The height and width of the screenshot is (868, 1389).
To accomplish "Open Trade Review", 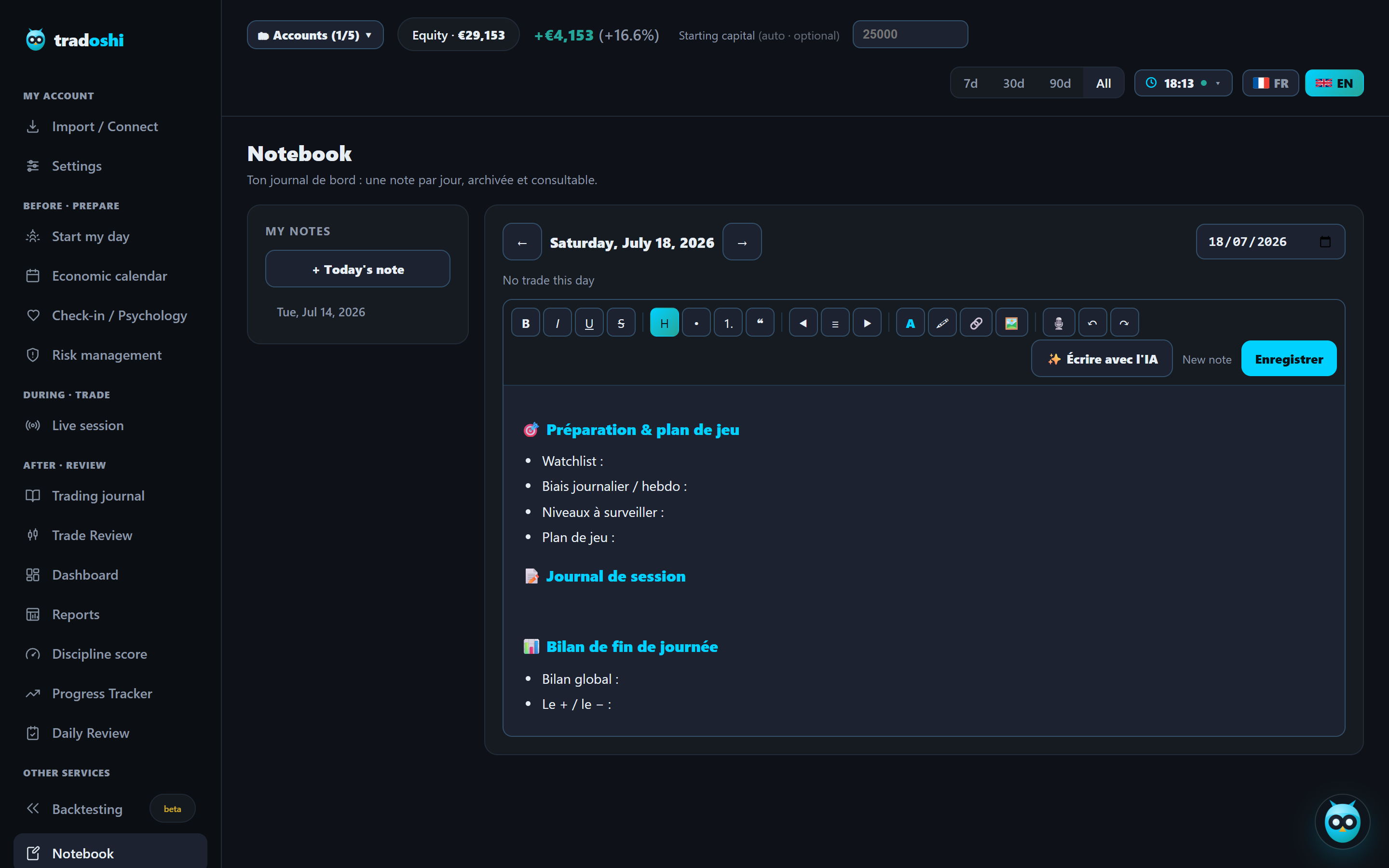I will pyautogui.click(x=110, y=535).
